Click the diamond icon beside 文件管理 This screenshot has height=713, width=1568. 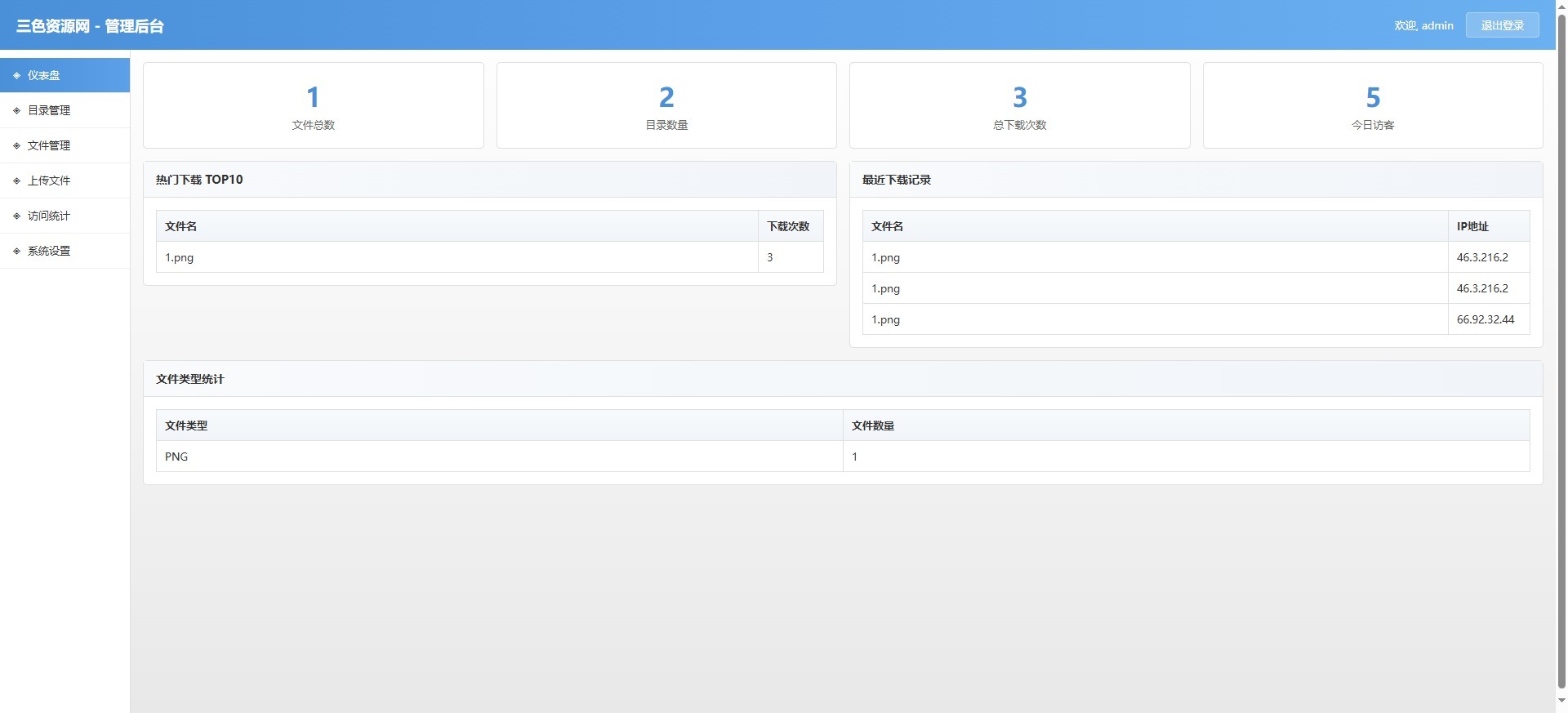pyautogui.click(x=16, y=145)
